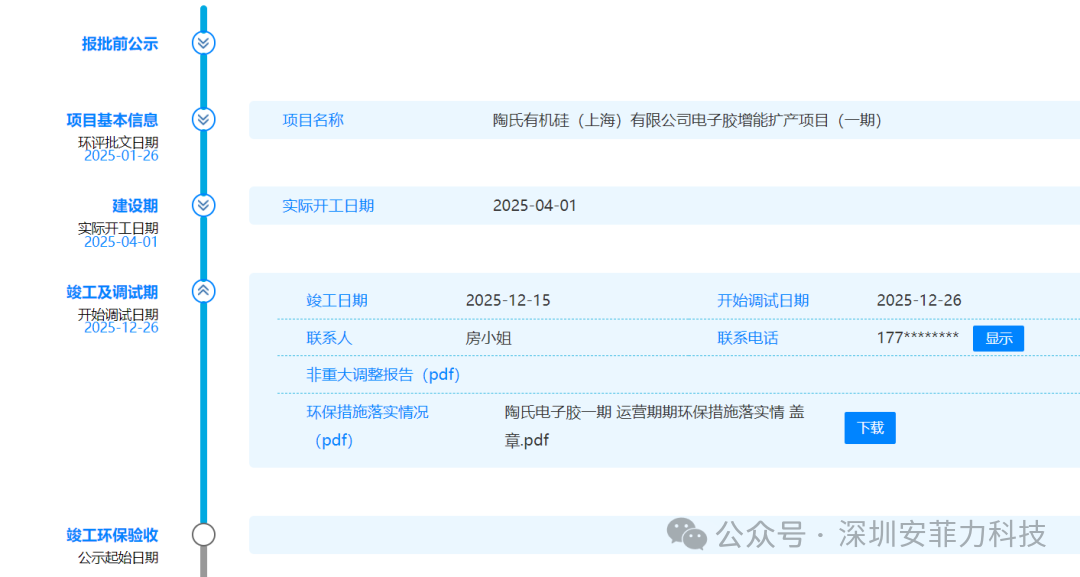
Task: Open the 报批前公示 stage label
Action: click(x=120, y=43)
